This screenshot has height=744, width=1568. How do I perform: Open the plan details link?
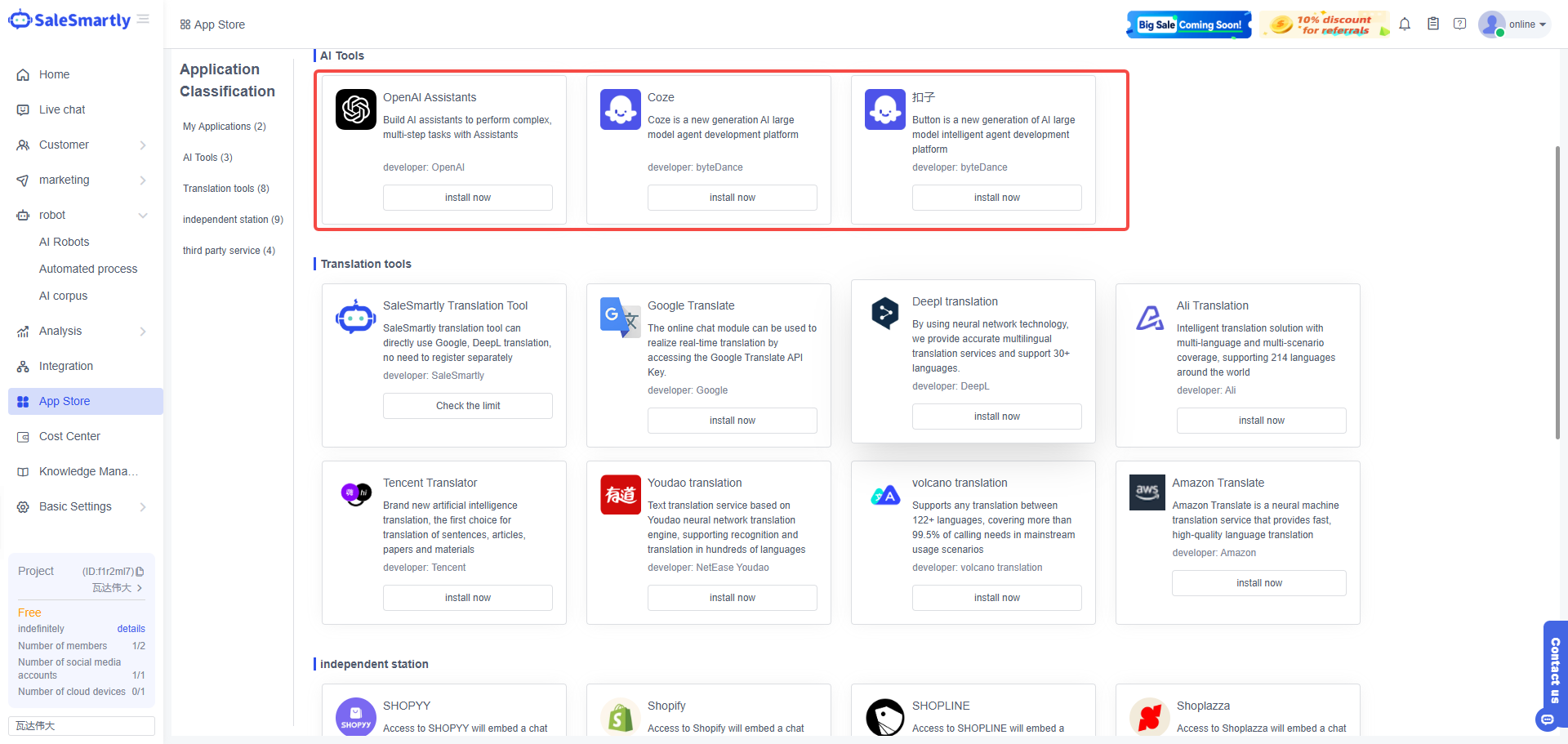(131, 629)
